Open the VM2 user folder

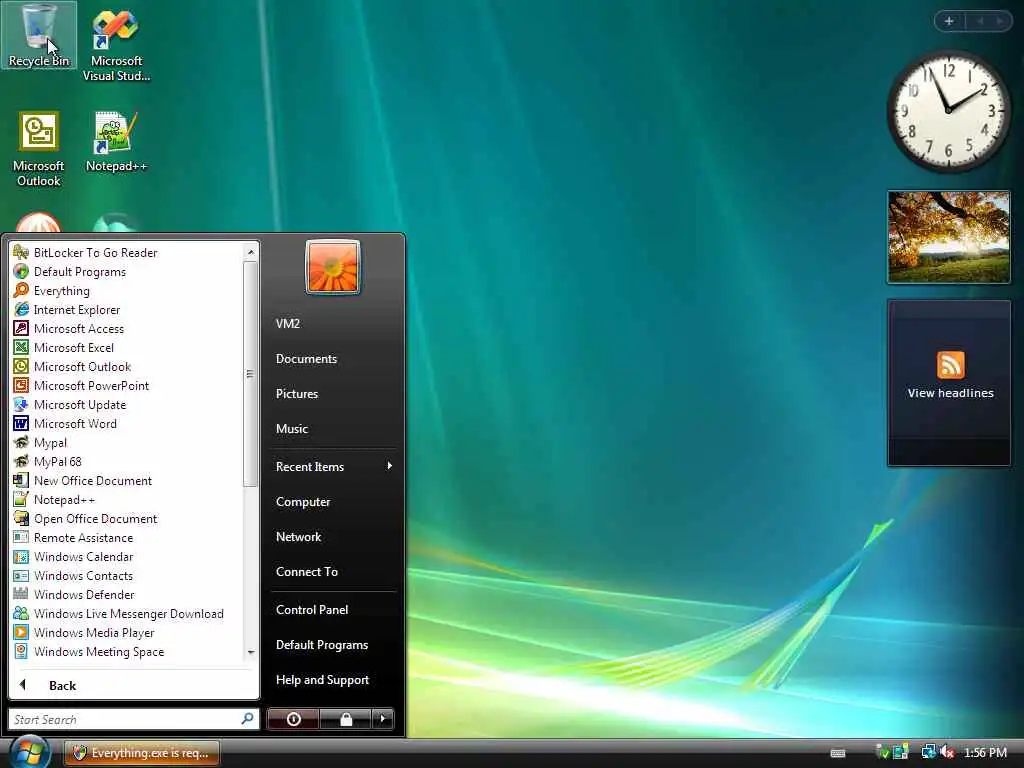(288, 323)
